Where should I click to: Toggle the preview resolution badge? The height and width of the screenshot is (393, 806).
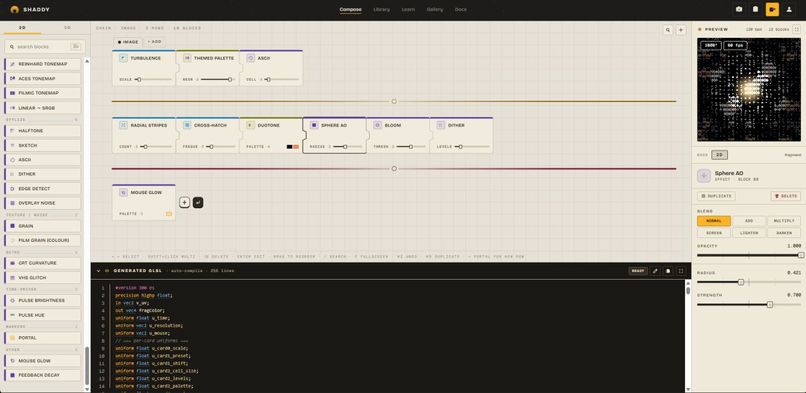click(x=710, y=45)
